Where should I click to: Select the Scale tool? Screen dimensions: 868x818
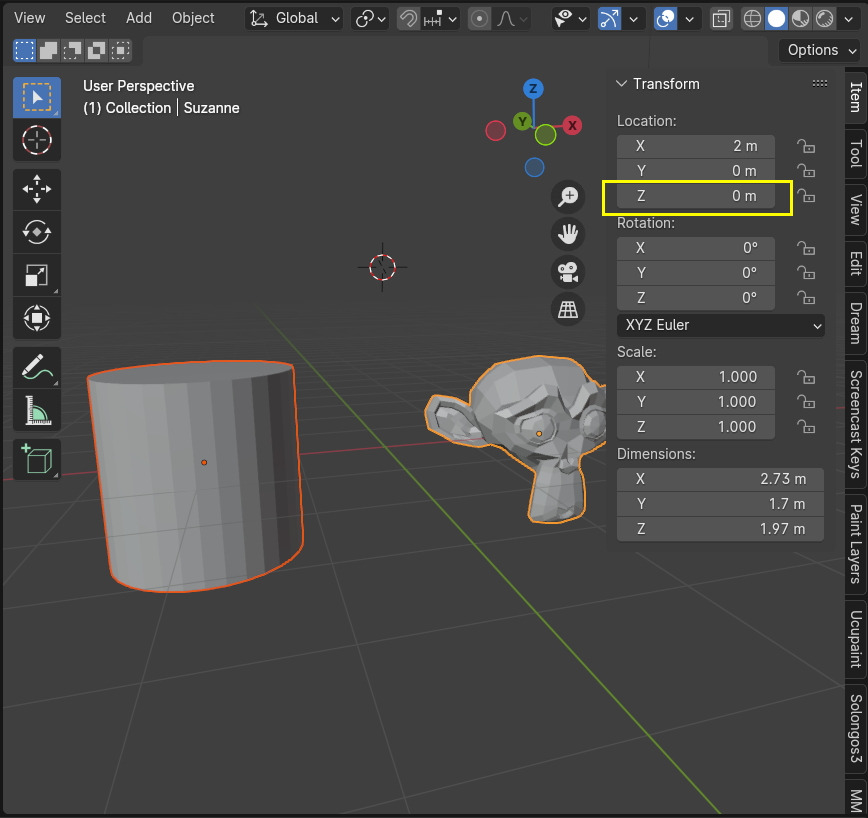tap(37, 275)
